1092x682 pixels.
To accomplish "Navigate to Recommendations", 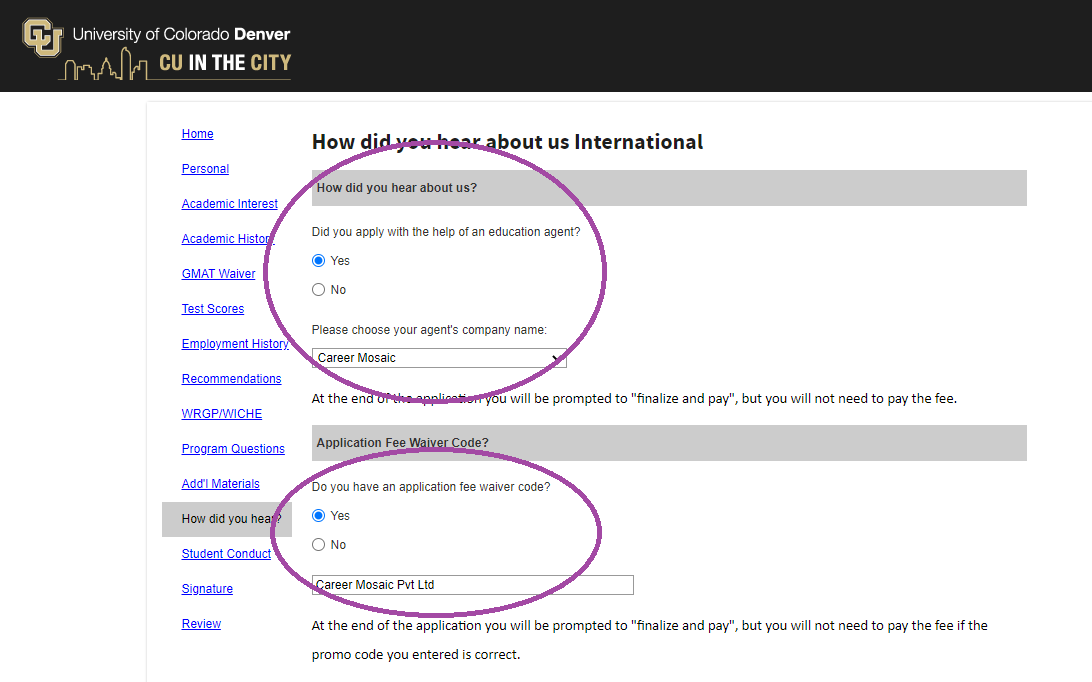I will (x=231, y=378).
